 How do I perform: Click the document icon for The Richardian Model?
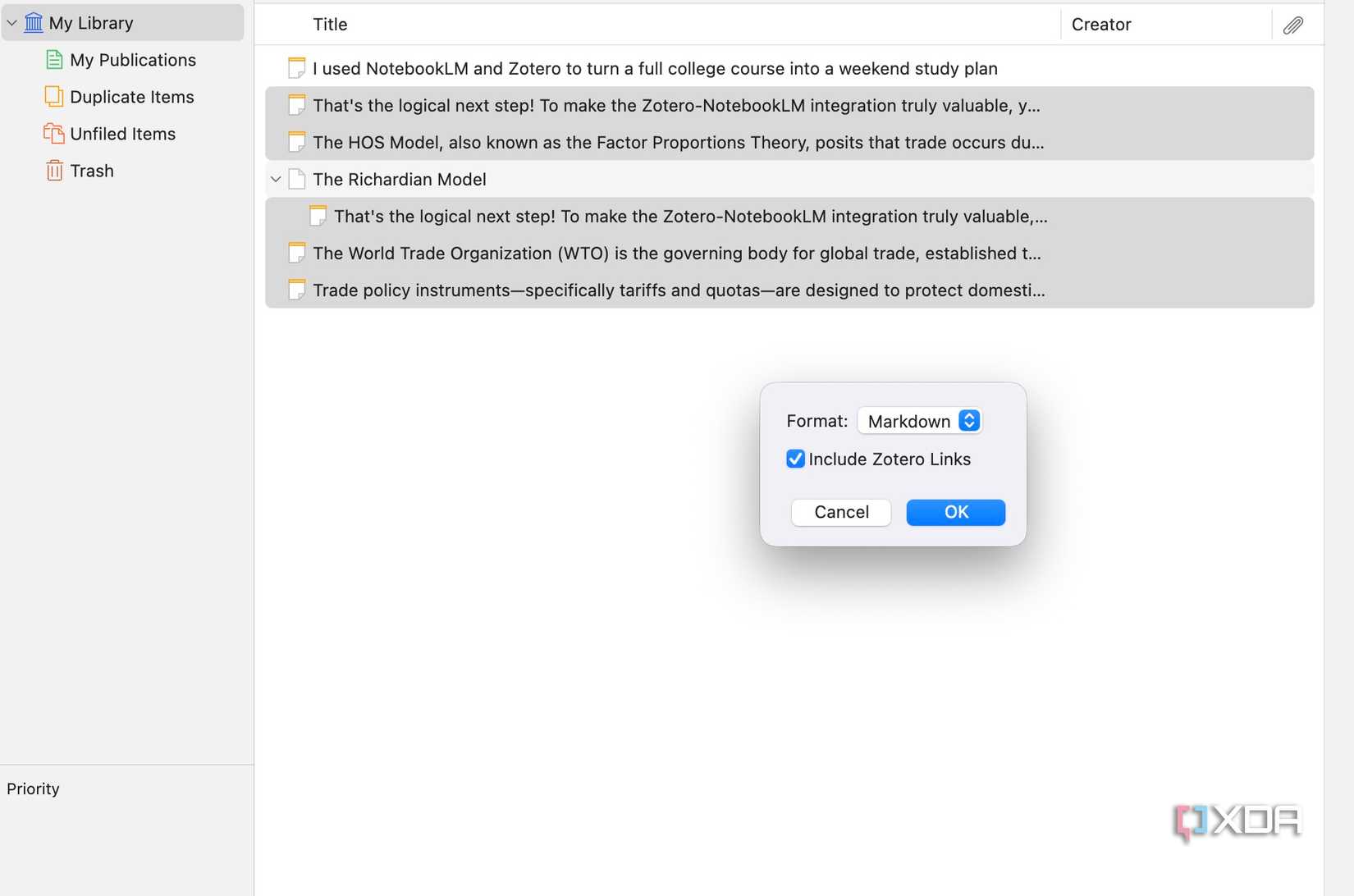296,178
